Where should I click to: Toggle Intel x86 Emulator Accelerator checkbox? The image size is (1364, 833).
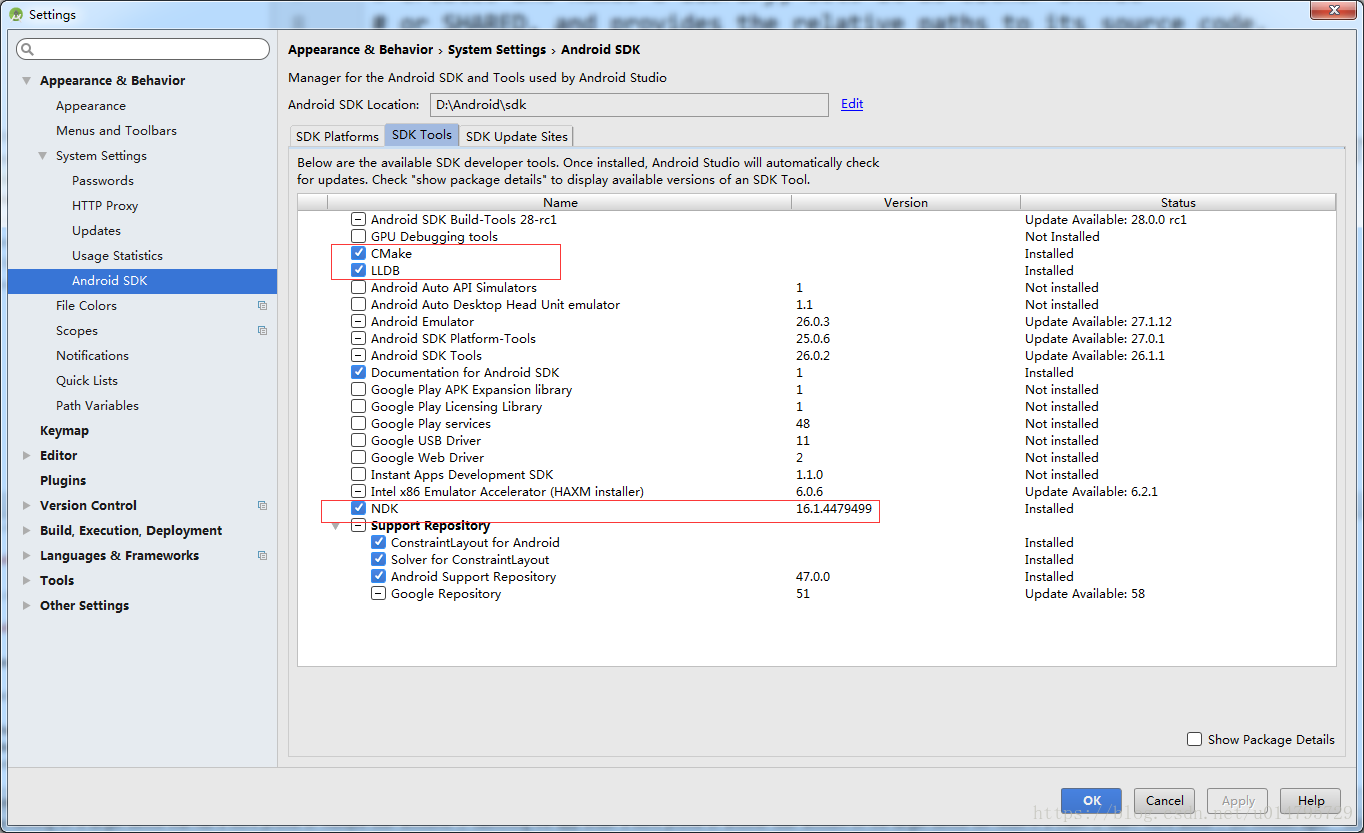point(358,492)
